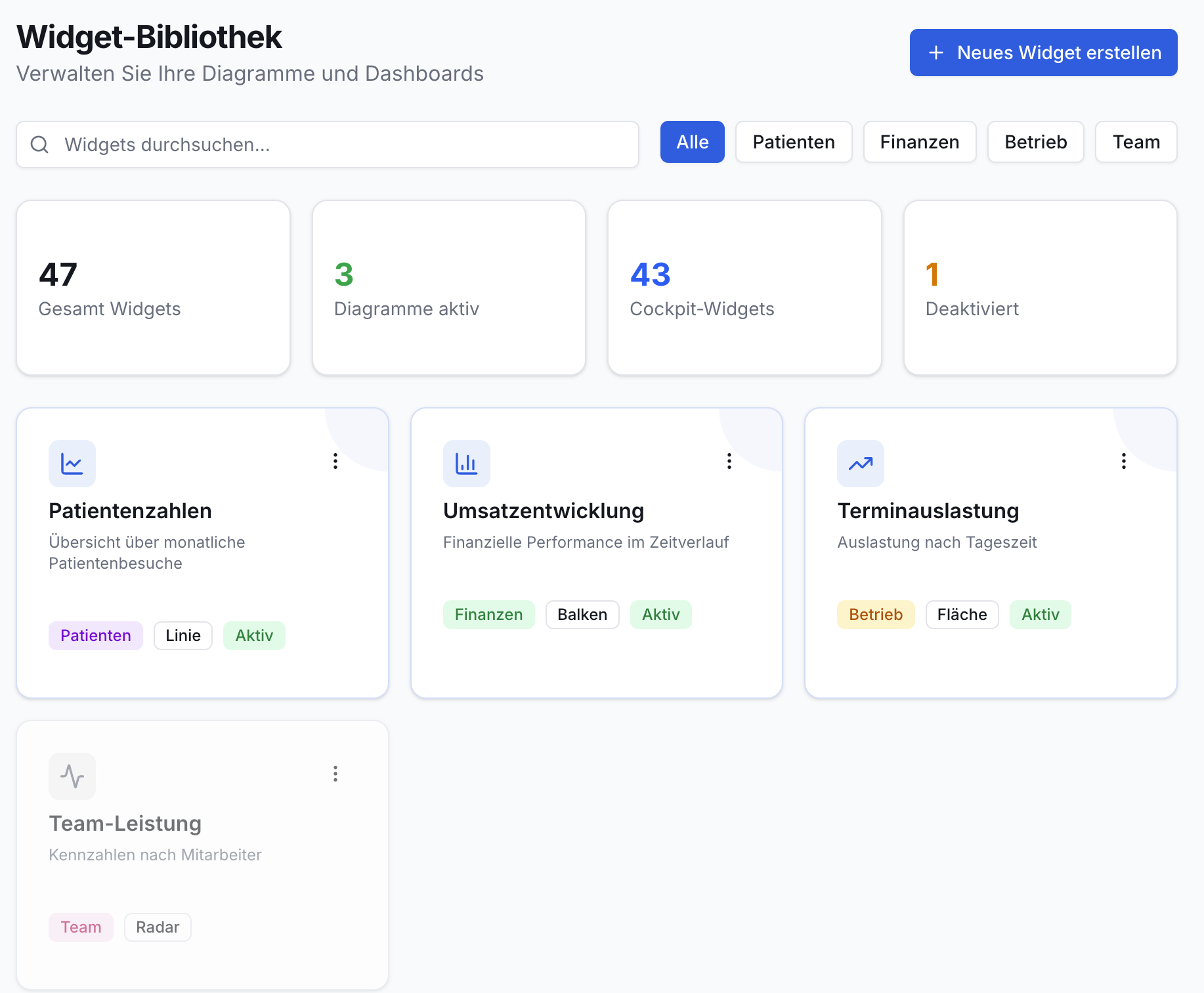Open the Terminauslastung widget title
1204x993 pixels.
click(x=928, y=511)
